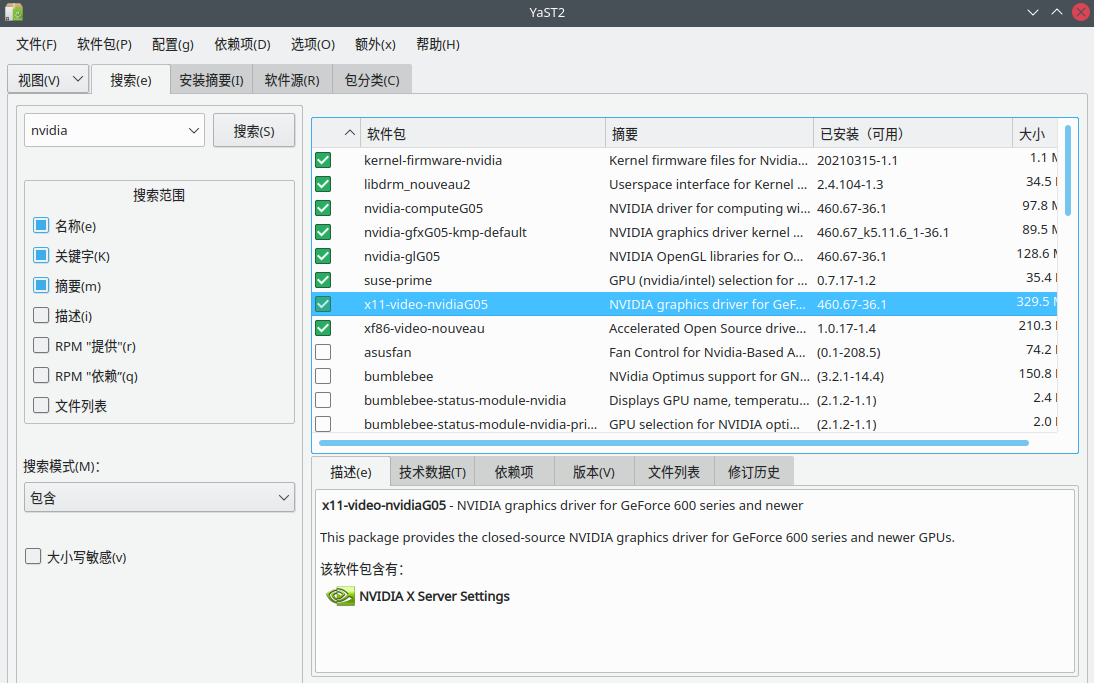Uncheck 摘要(m) search scope option
The image size is (1094, 683).
41,285
